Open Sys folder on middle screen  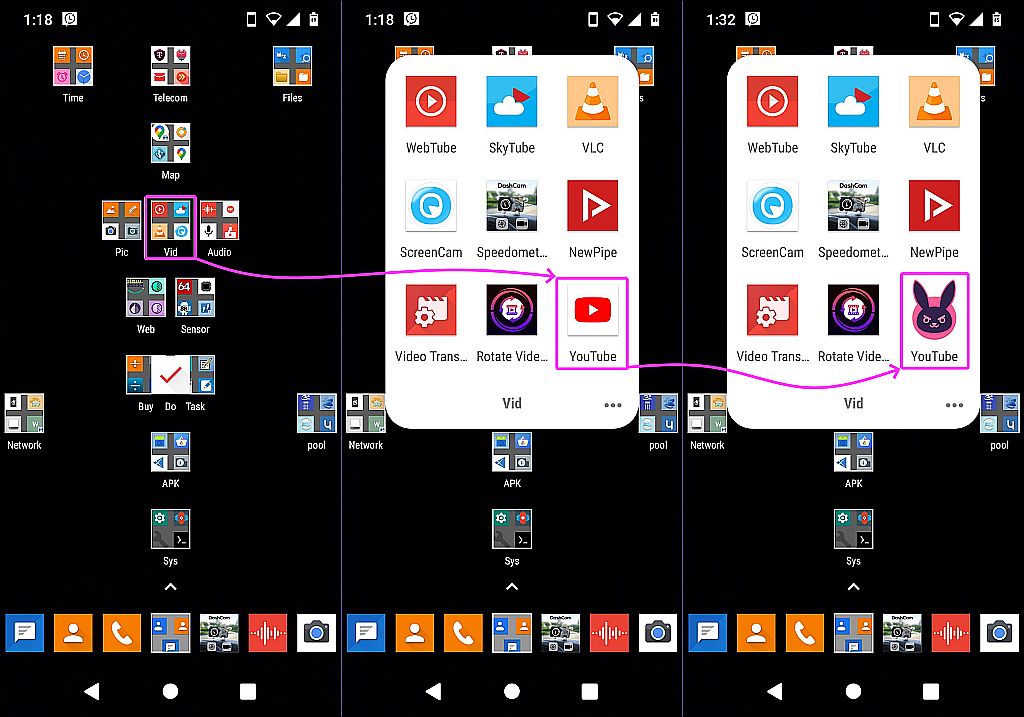pos(512,529)
